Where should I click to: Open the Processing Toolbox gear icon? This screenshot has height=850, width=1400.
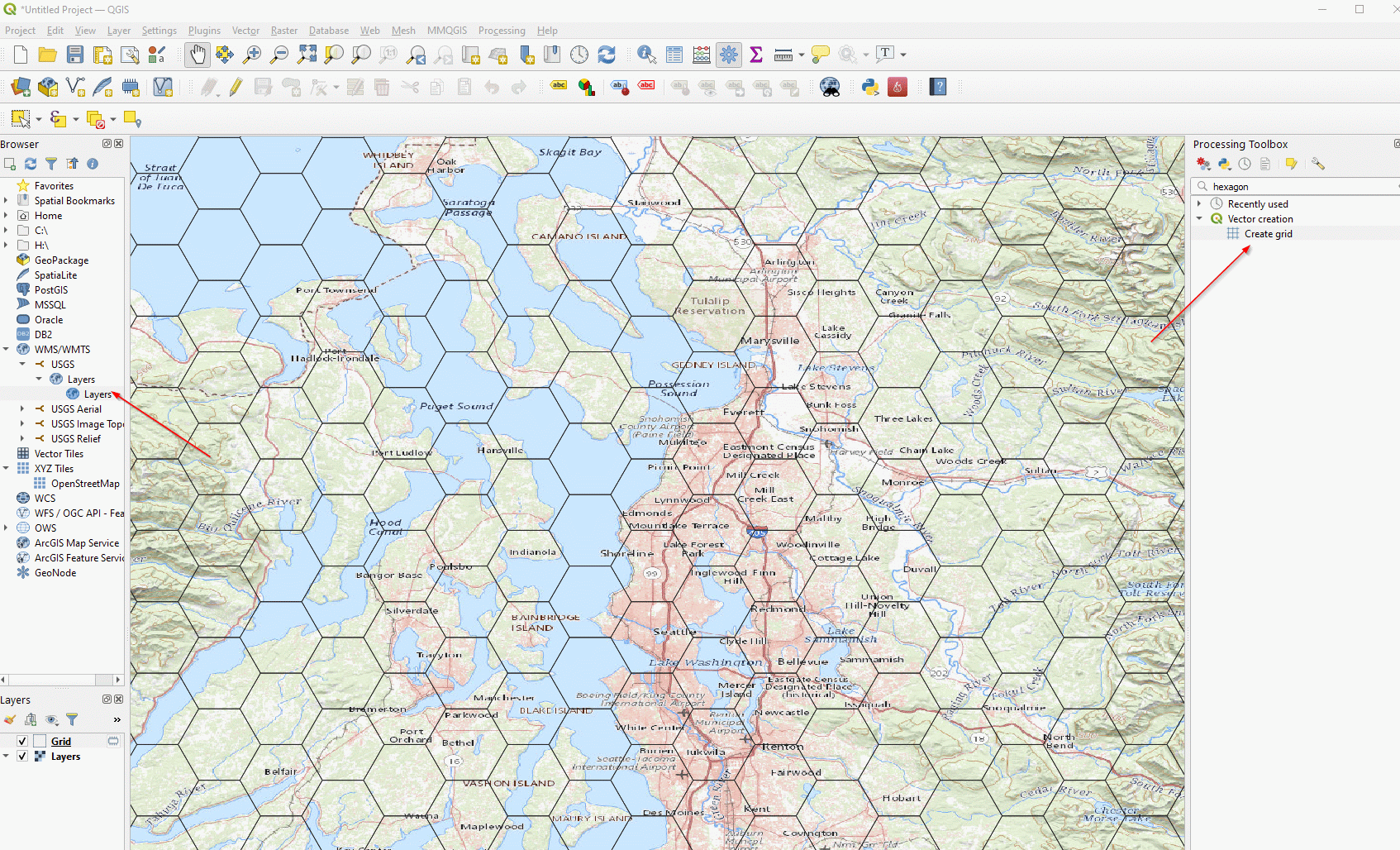(729, 55)
